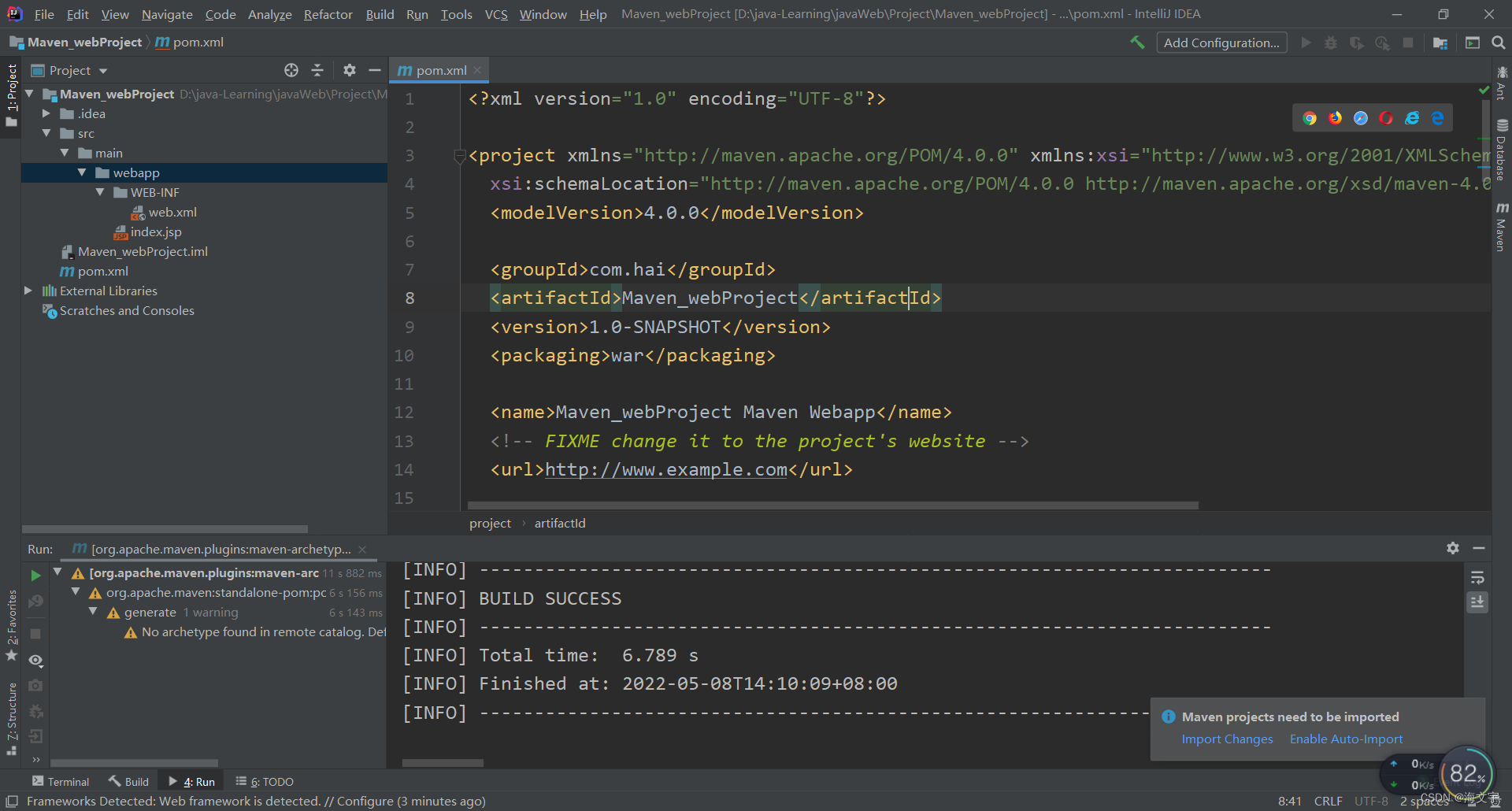
Task: Open in Edge browser icon
Action: [1438, 118]
